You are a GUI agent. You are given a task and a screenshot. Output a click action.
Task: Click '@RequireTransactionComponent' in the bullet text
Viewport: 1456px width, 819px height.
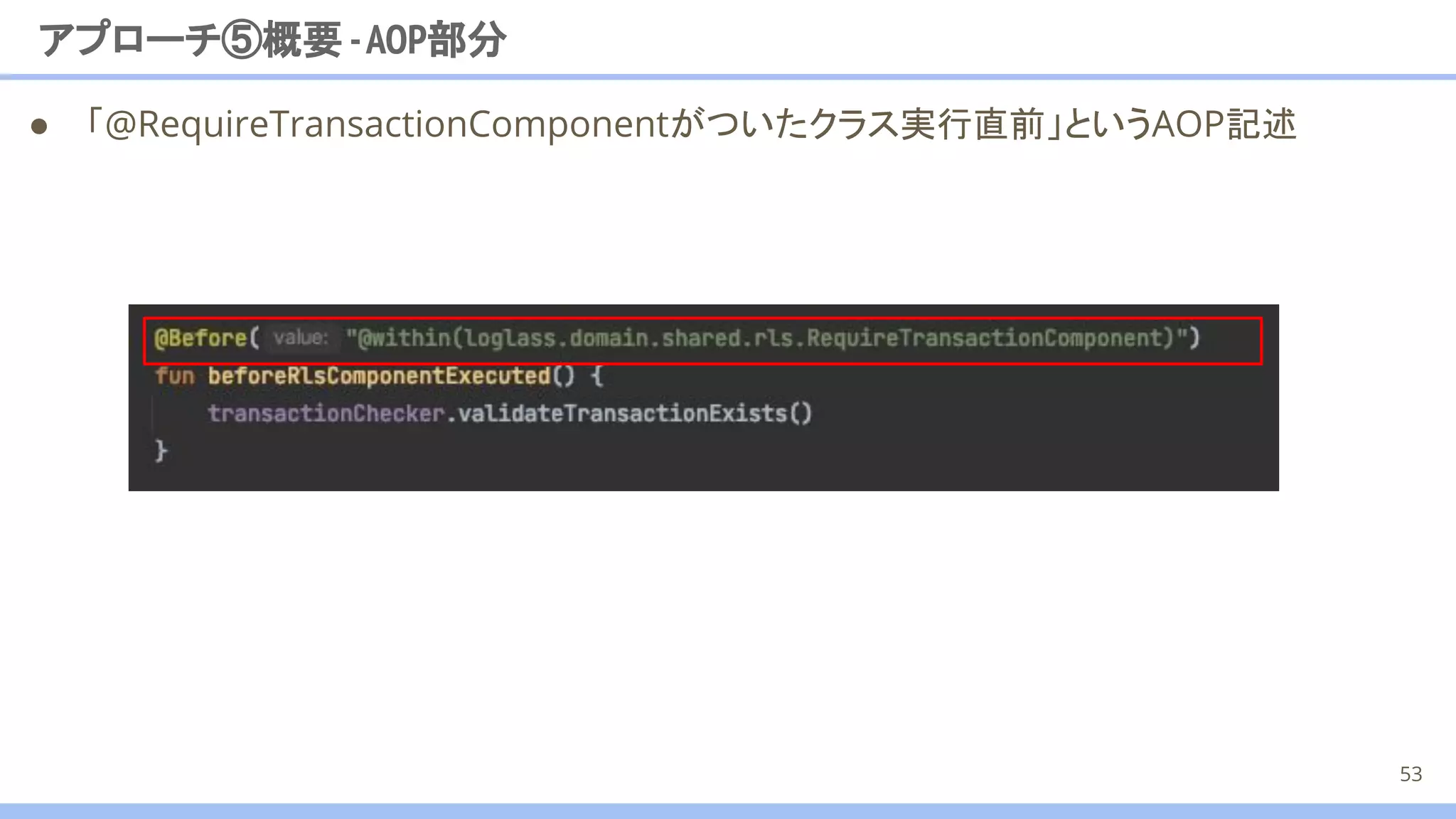coord(387,124)
